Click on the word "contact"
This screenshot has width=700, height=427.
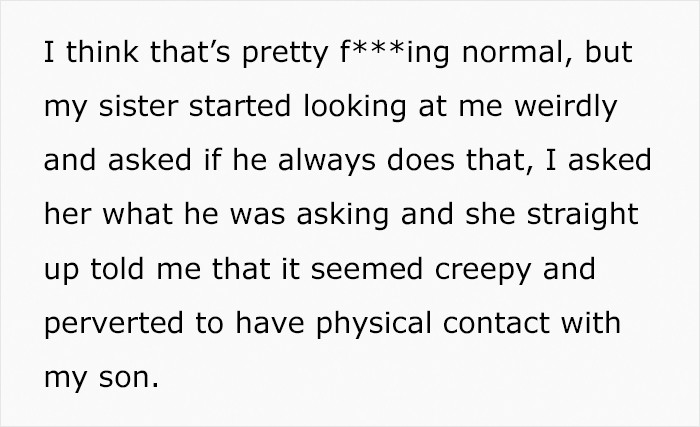click(x=496, y=323)
